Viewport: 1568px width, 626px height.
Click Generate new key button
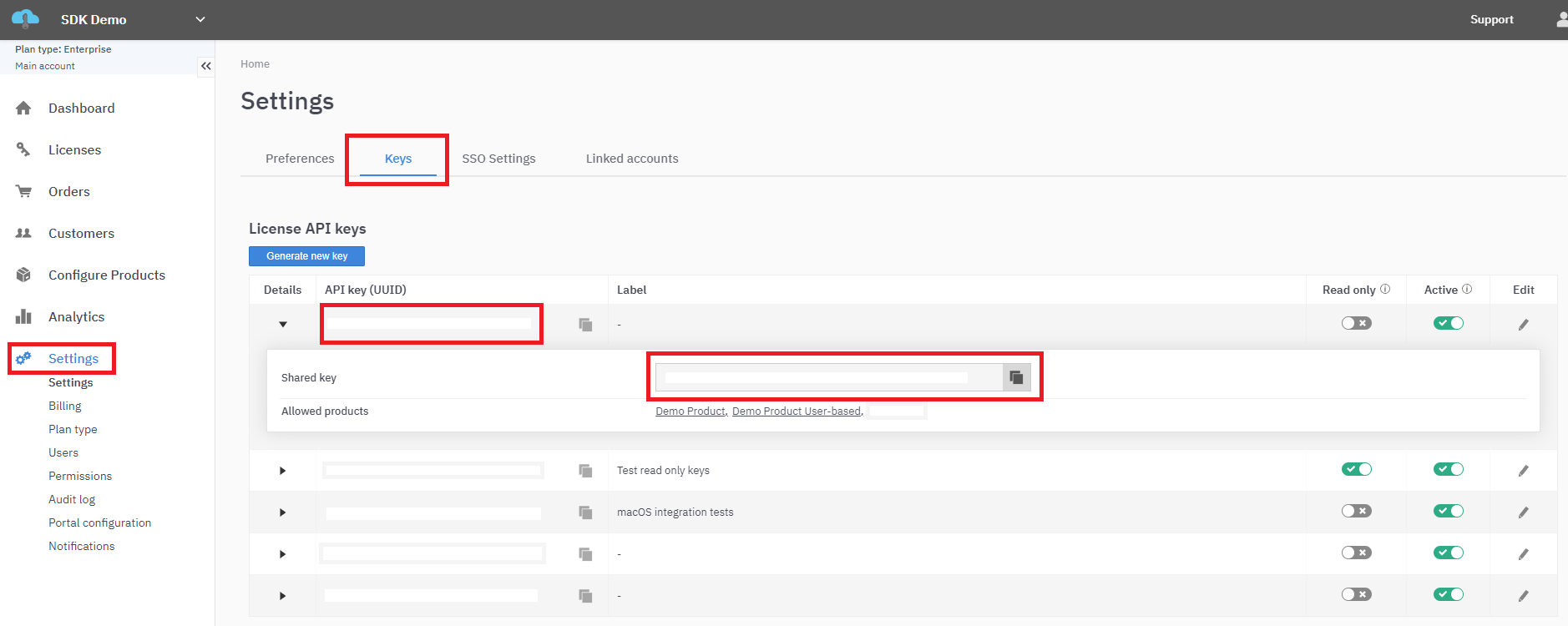306,256
